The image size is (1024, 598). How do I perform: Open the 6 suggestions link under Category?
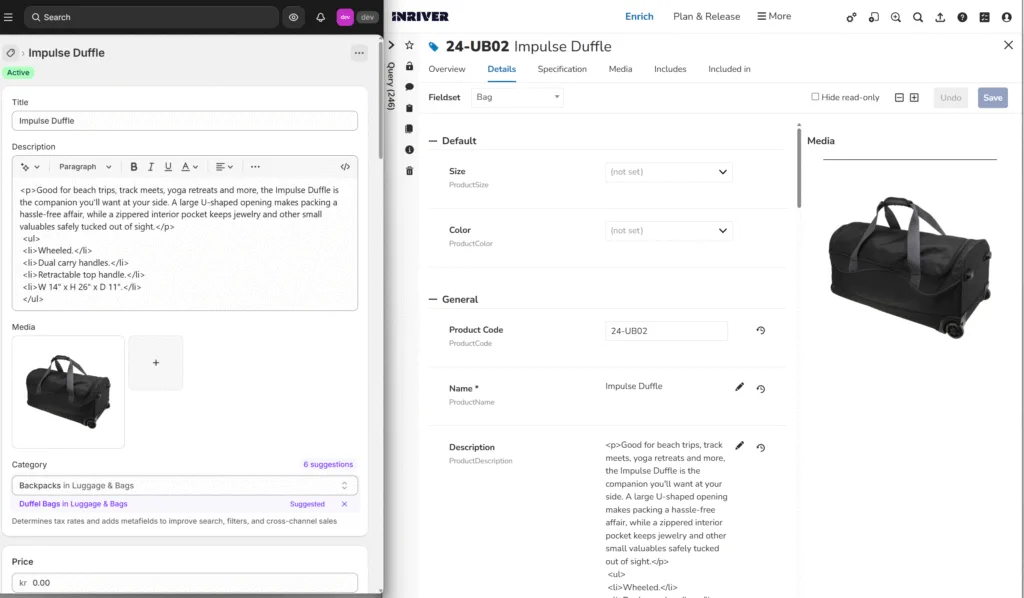pos(329,465)
